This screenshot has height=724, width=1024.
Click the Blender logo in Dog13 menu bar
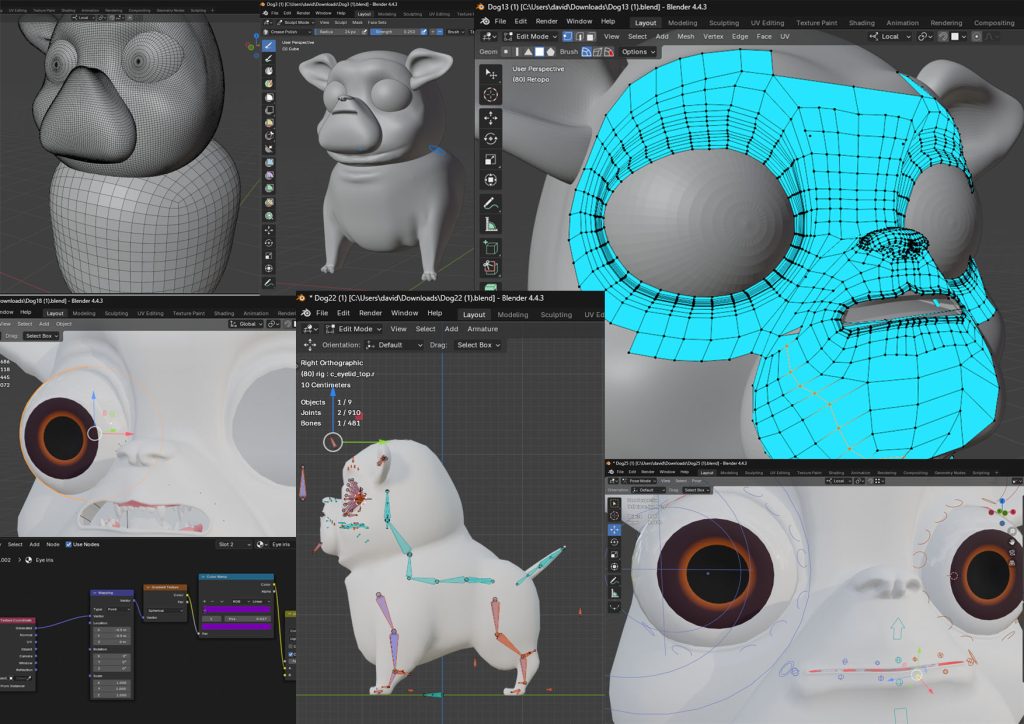click(x=485, y=22)
